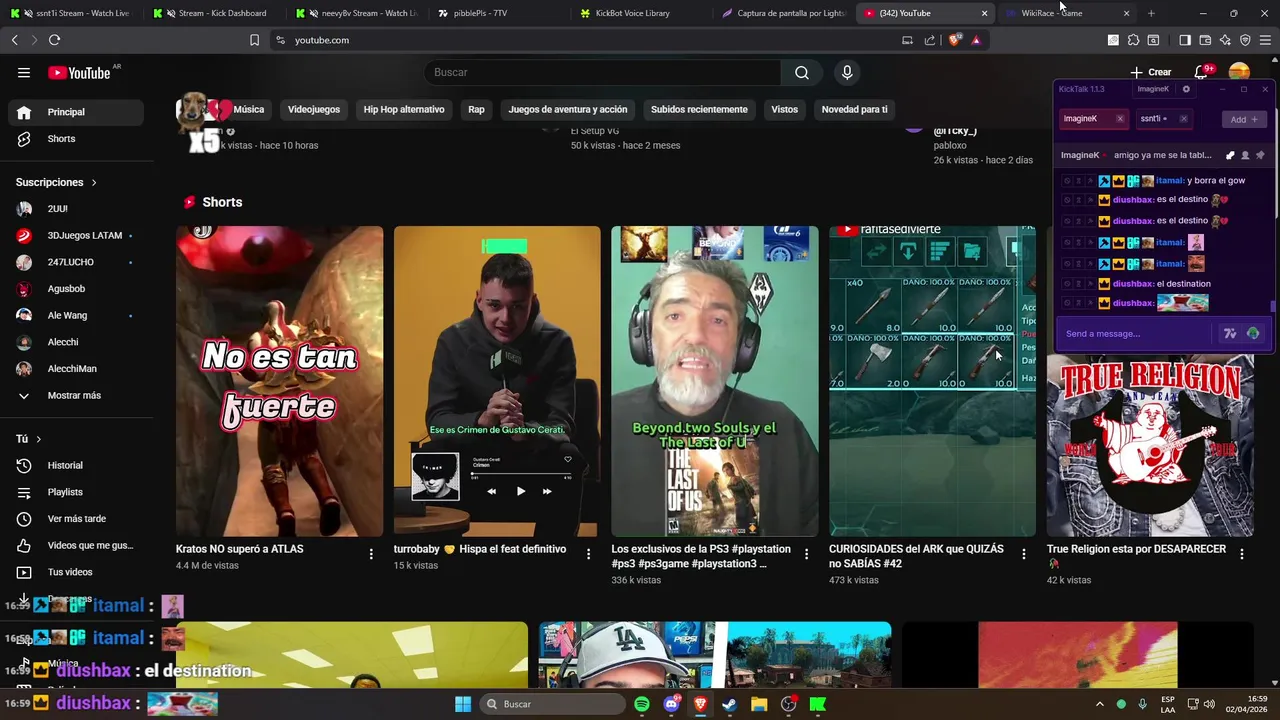Screen dimensions: 1280x720
Task: Open Brave Shields lion icon
Action: [954, 40]
